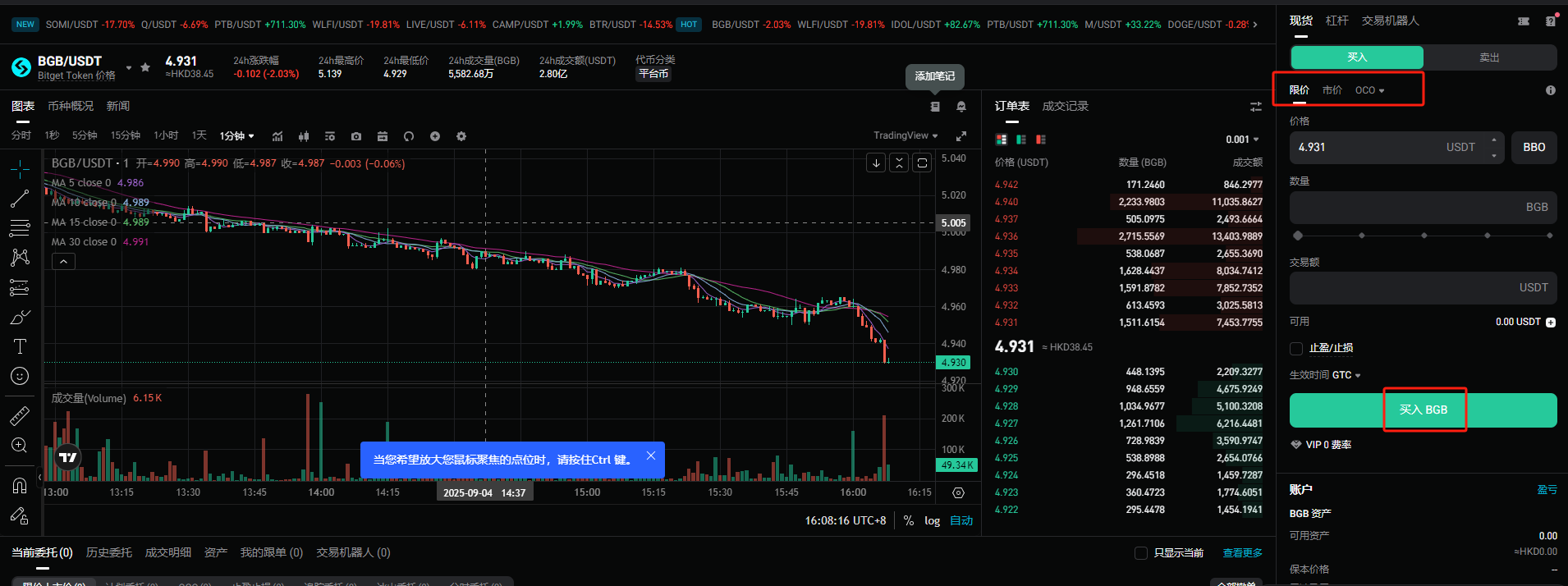Click the BBO price button
Viewport: 1568px width, 586px height.
pyautogui.click(x=1534, y=148)
